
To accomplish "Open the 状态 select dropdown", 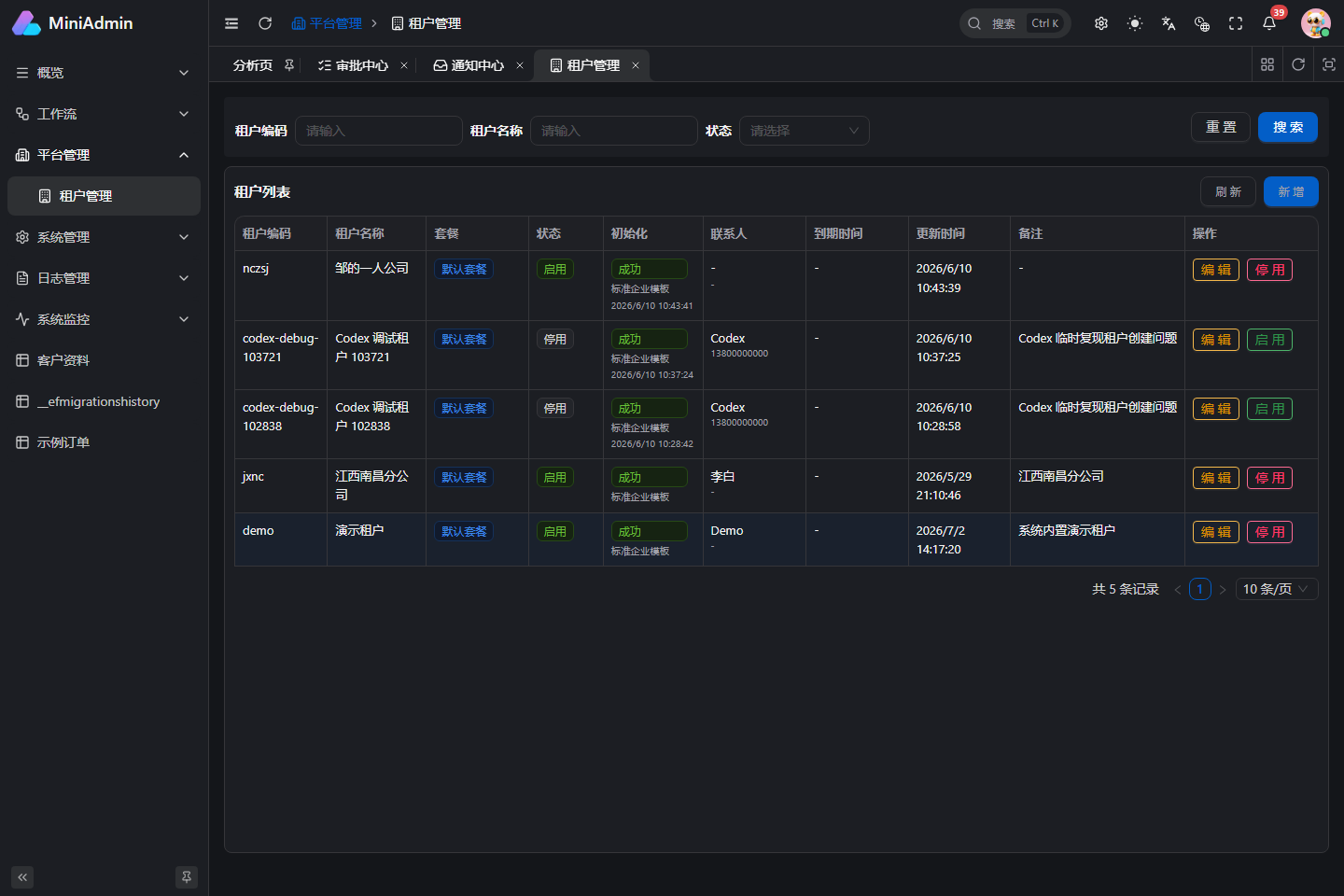I will click(x=805, y=131).
